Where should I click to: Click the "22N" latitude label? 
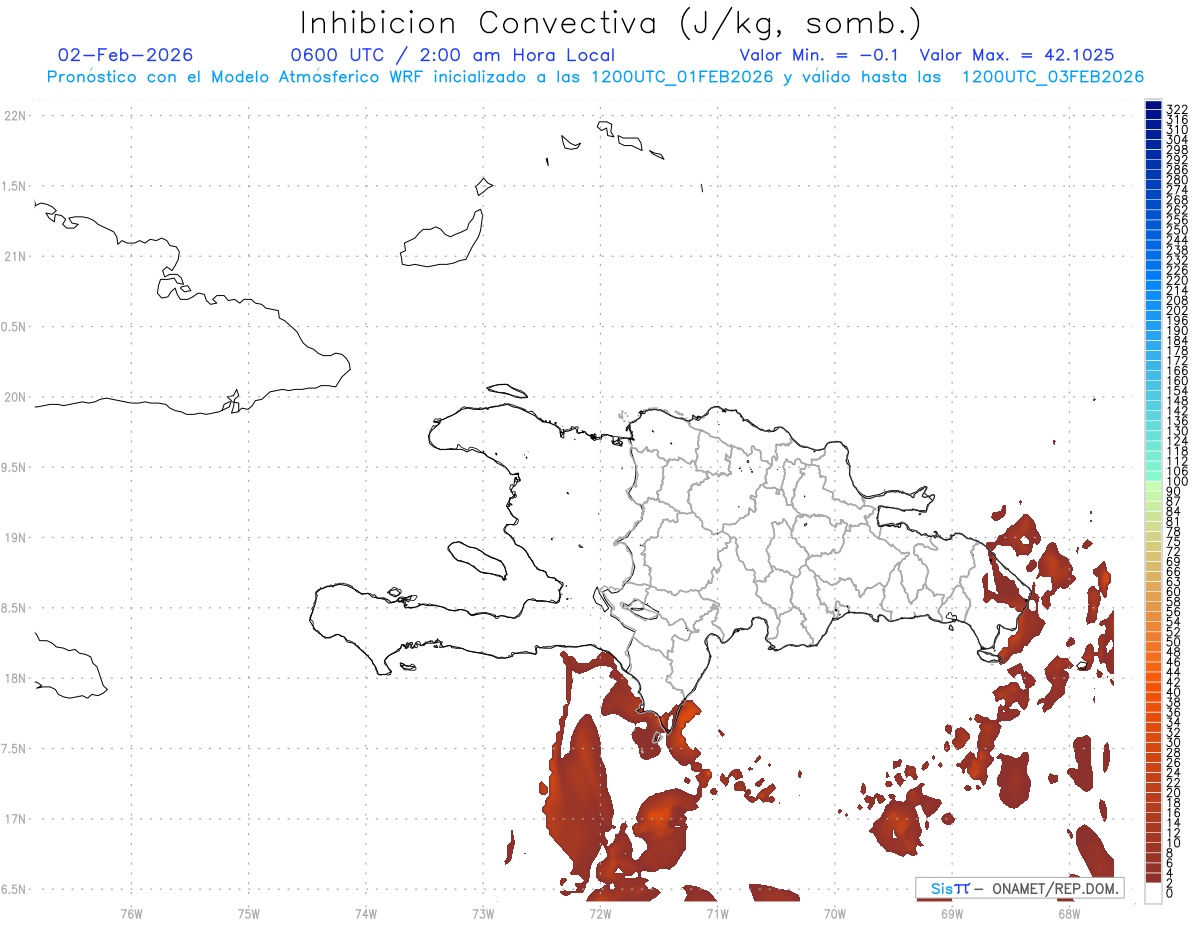click(x=14, y=116)
